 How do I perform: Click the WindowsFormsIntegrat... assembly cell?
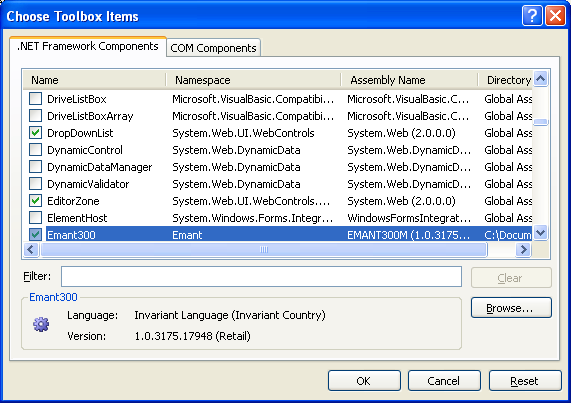pos(409,218)
